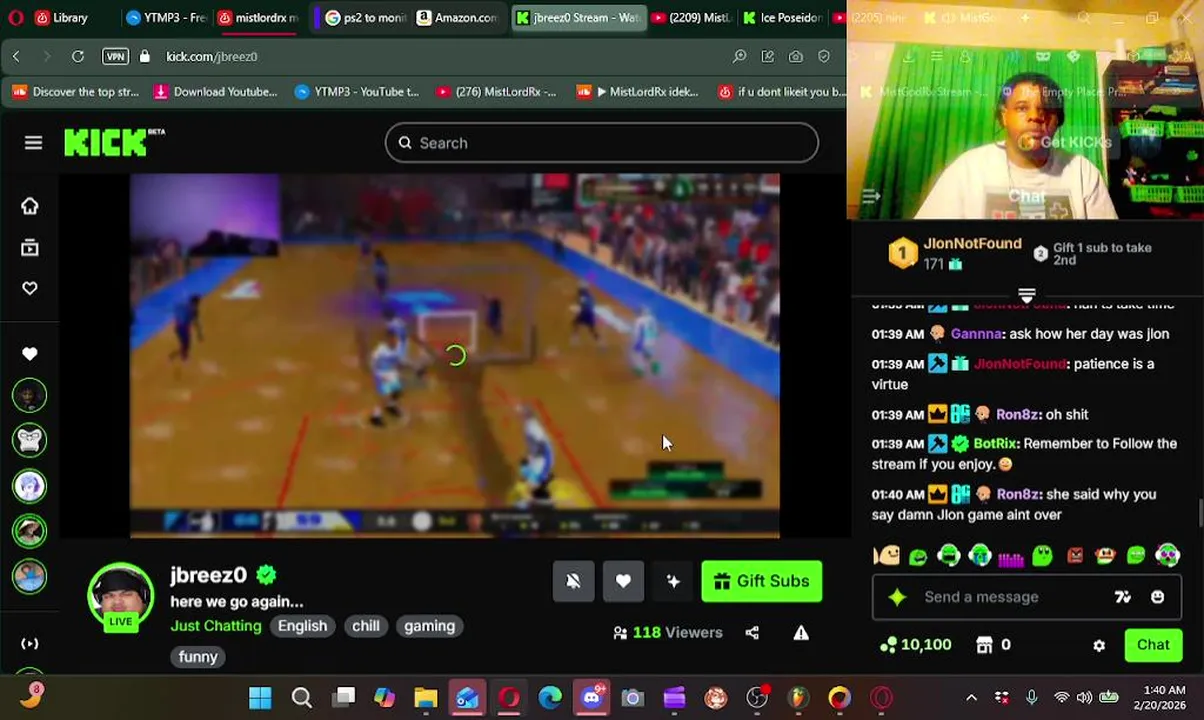
Task: Open channel points 10,100 balance
Action: [915, 645]
